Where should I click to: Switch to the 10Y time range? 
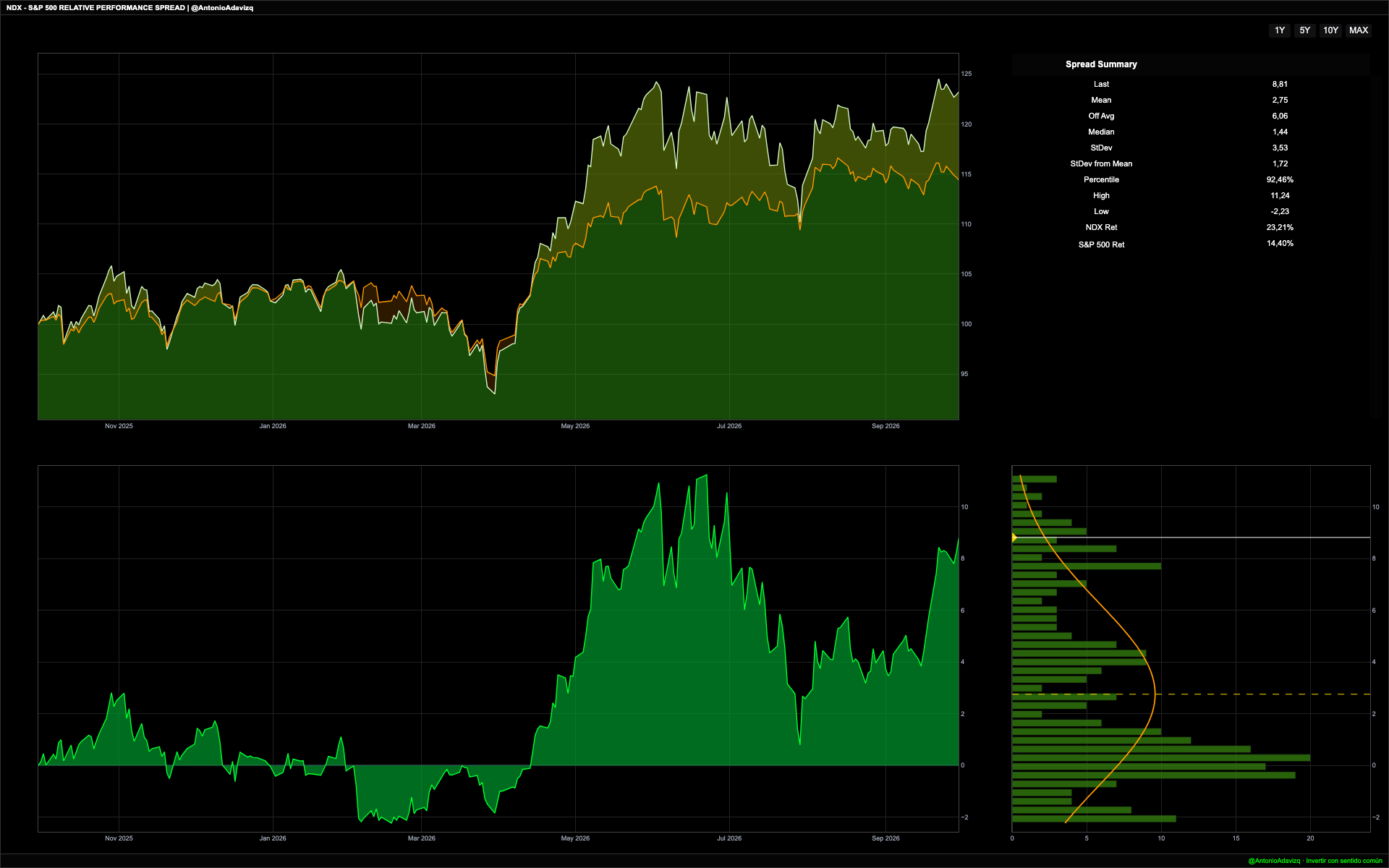(x=1331, y=30)
